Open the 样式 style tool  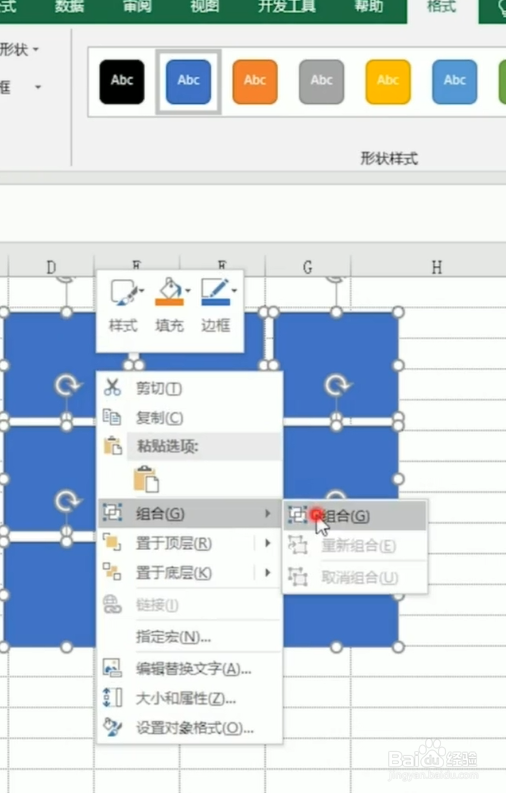click(123, 305)
